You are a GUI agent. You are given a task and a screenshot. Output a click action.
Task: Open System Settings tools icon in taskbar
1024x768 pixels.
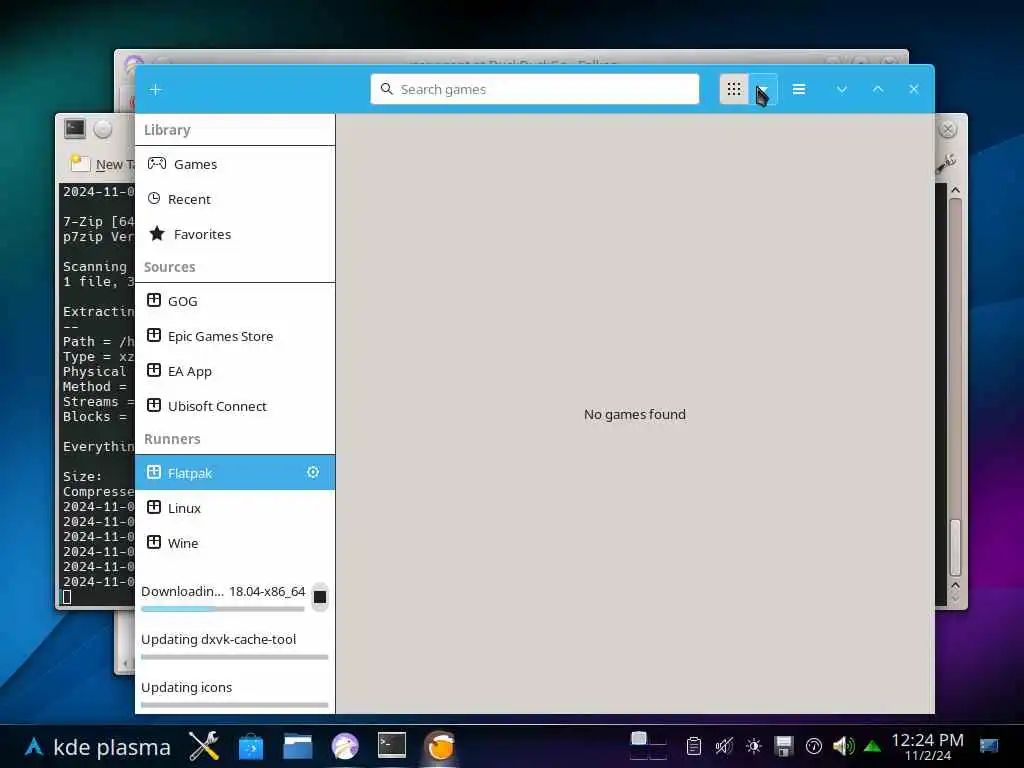(204, 746)
